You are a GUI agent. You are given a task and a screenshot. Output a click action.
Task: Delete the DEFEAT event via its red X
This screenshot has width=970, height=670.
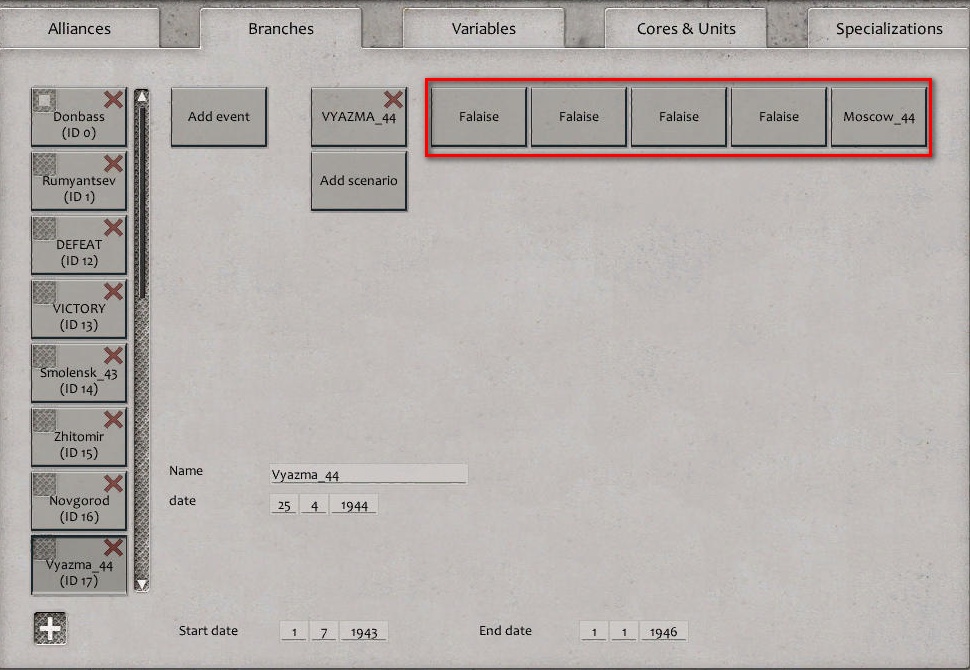113,227
